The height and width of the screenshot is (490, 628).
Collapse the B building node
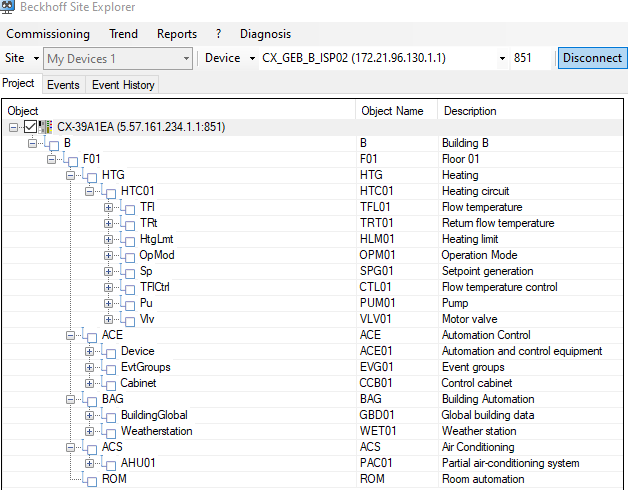[32, 143]
